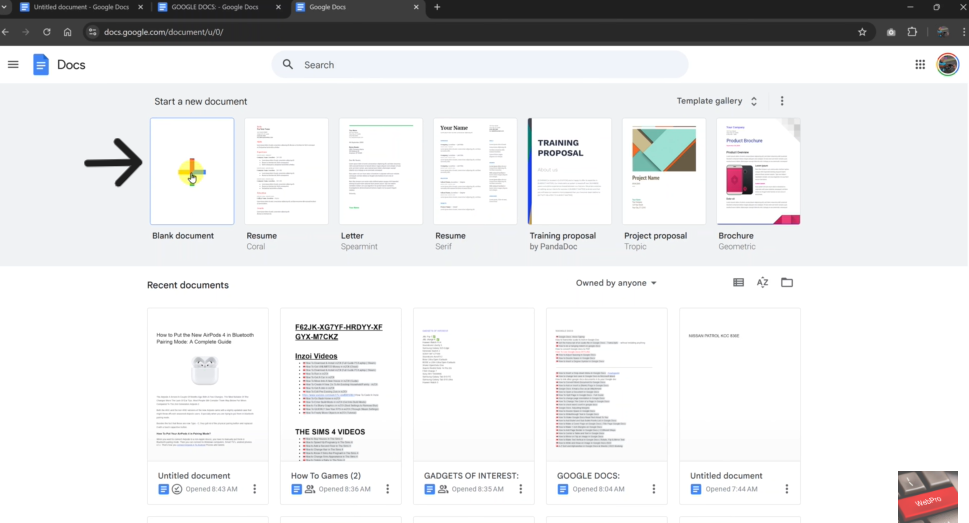
Task: Open the browser extensions puzzle icon
Action: click(x=912, y=32)
